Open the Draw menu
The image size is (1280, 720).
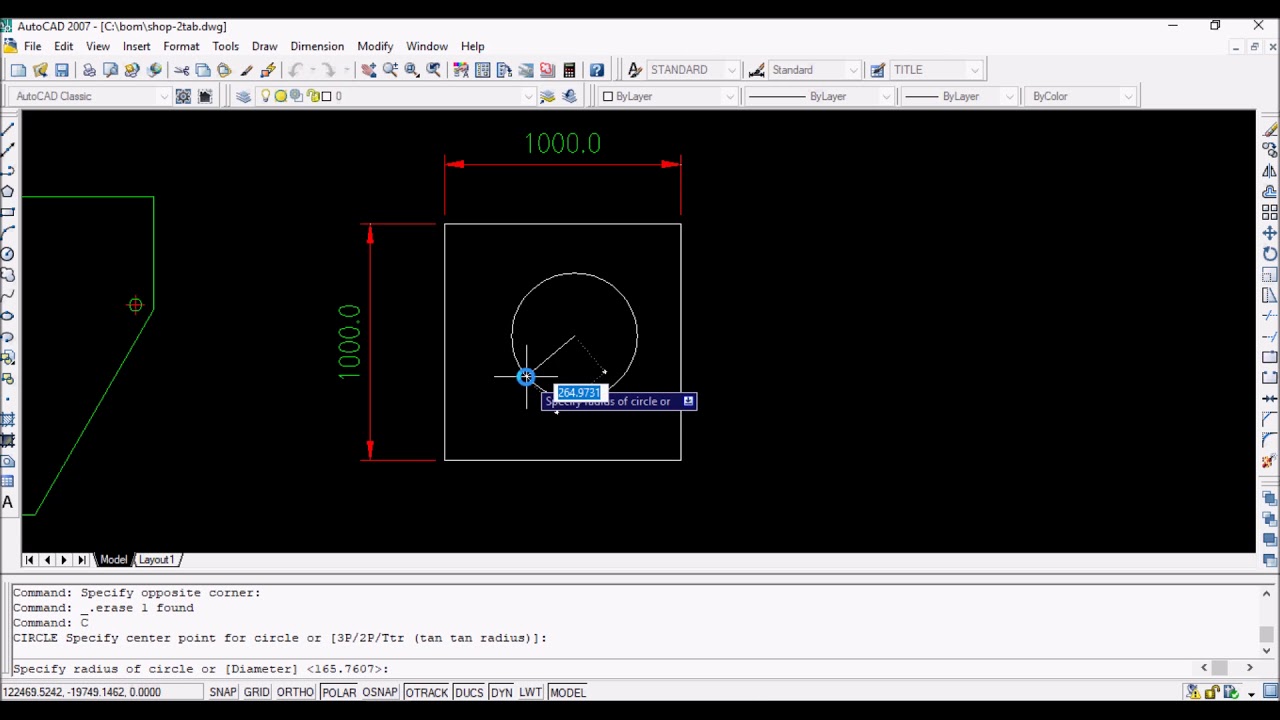click(264, 46)
